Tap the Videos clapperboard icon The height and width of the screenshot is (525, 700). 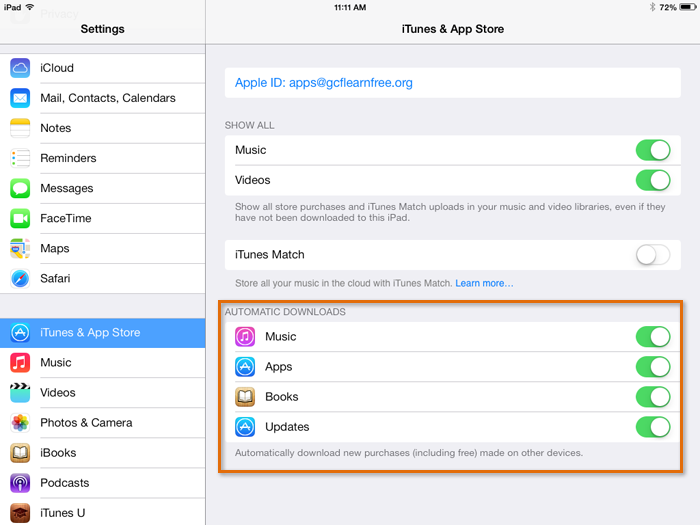(x=20, y=392)
